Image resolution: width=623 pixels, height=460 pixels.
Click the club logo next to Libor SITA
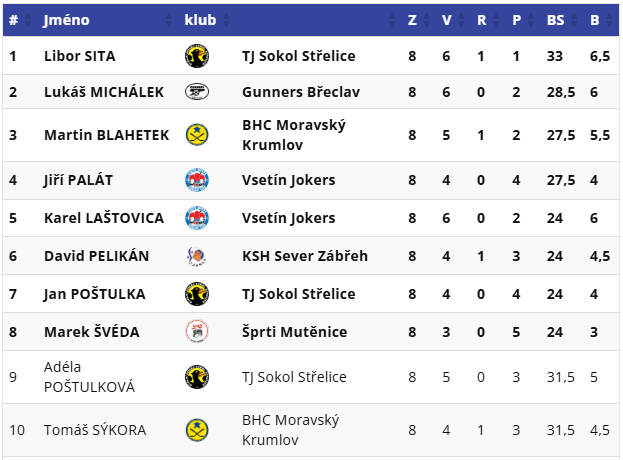pyautogui.click(x=197, y=56)
